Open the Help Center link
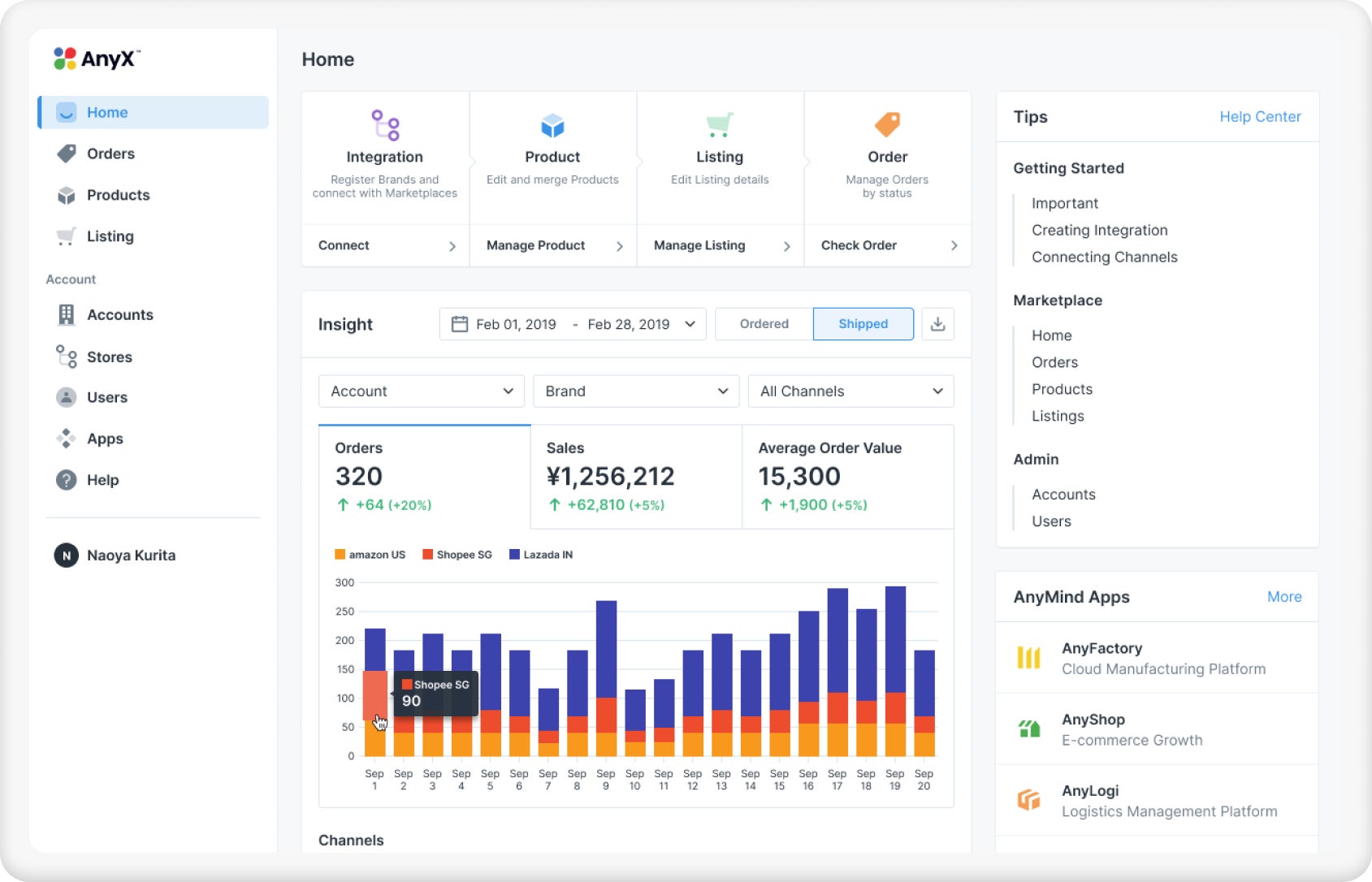1372x882 pixels. [1260, 117]
